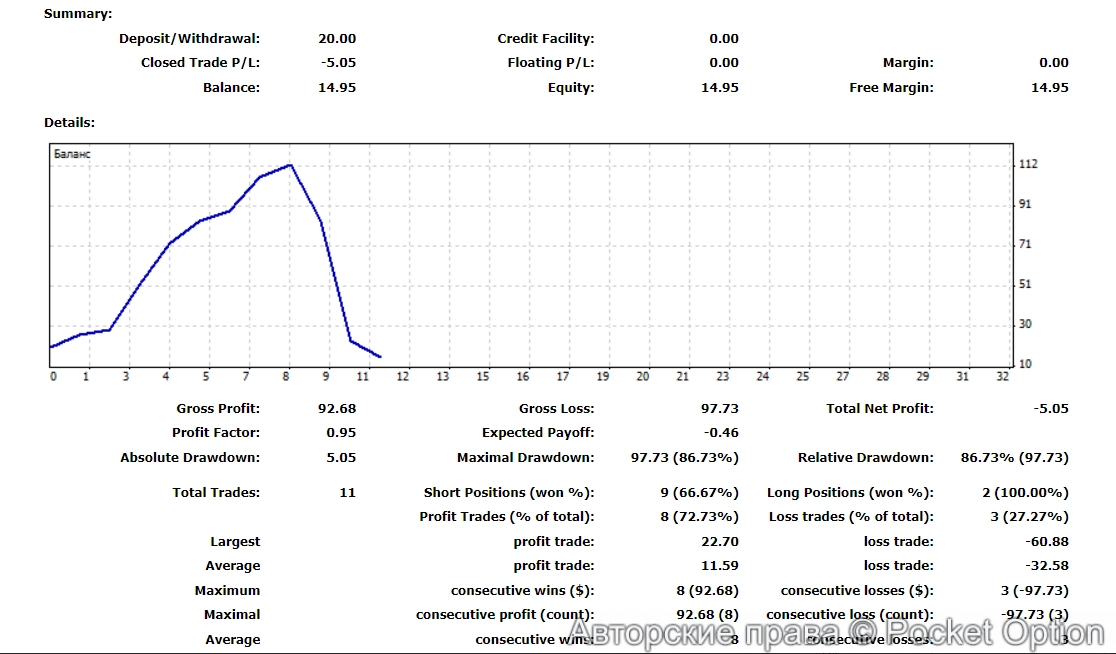Click the Details section heading
The image size is (1116, 654).
tap(69, 122)
